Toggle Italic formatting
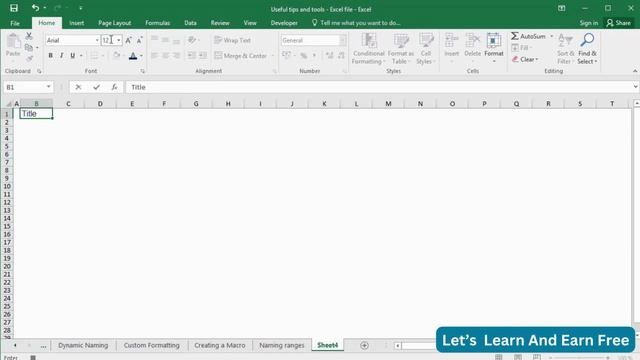640x360 pixels. tap(62, 56)
